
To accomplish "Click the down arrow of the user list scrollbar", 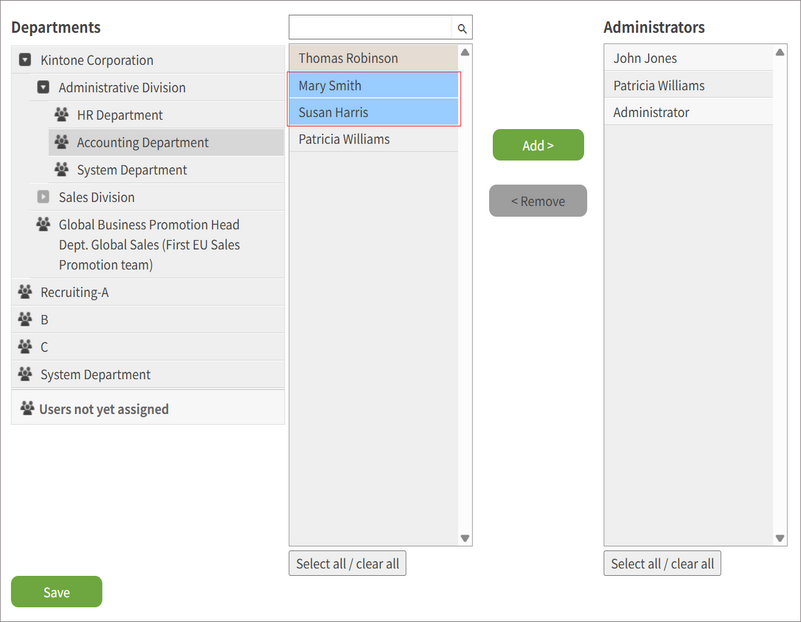I will pyautogui.click(x=464, y=537).
